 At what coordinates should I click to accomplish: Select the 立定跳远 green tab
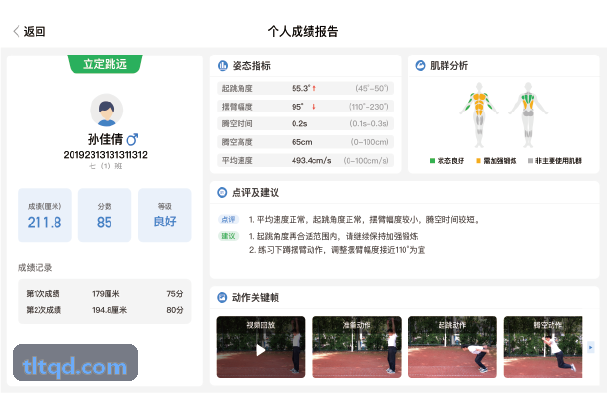105,64
